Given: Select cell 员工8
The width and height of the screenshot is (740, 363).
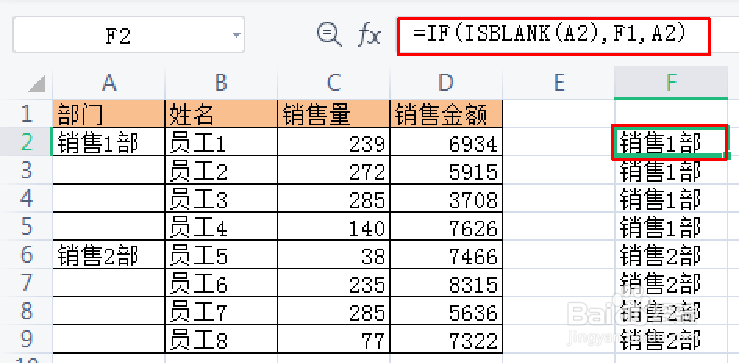Looking at the screenshot, I should point(221,339).
